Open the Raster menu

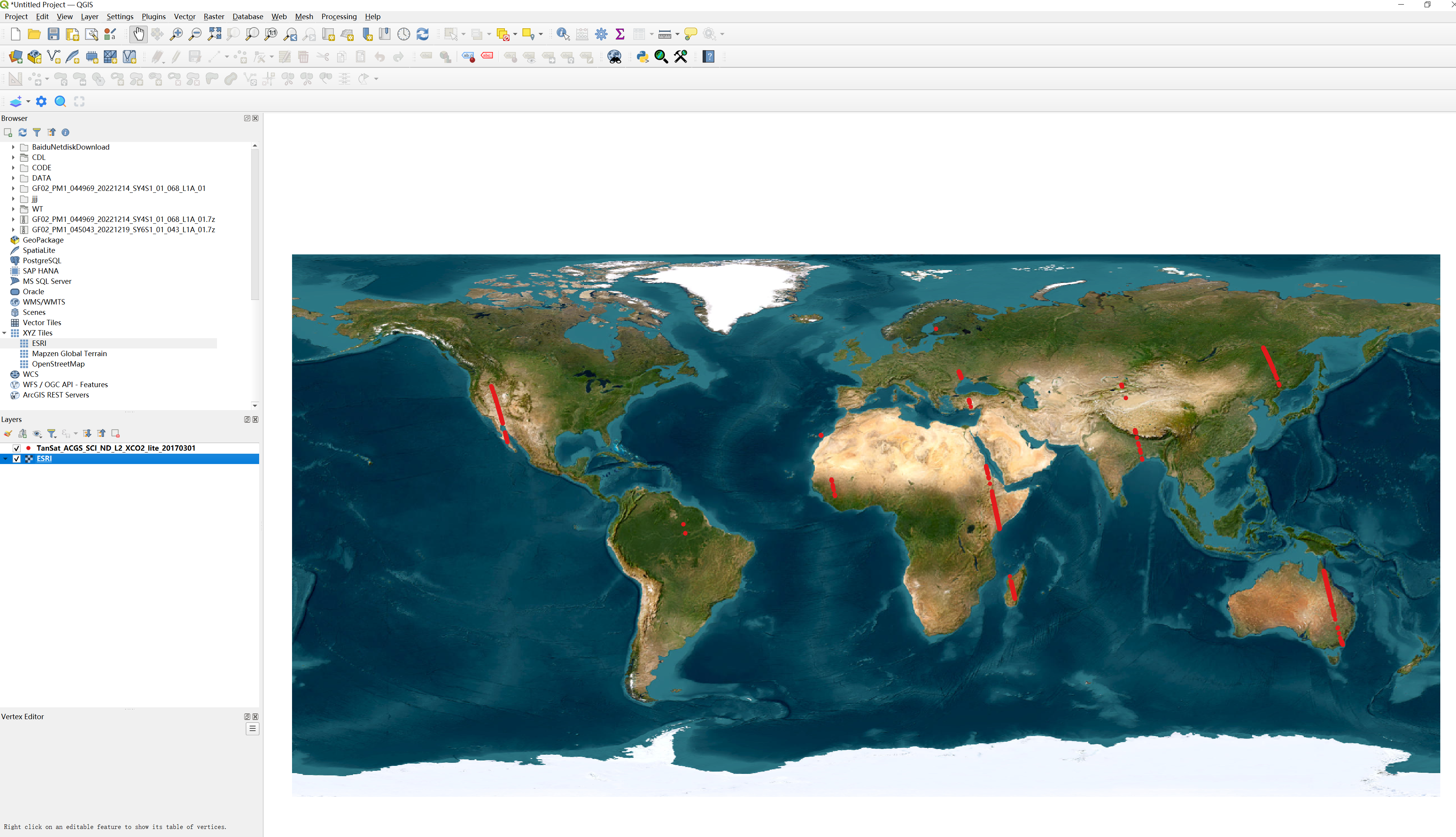pos(213,17)
